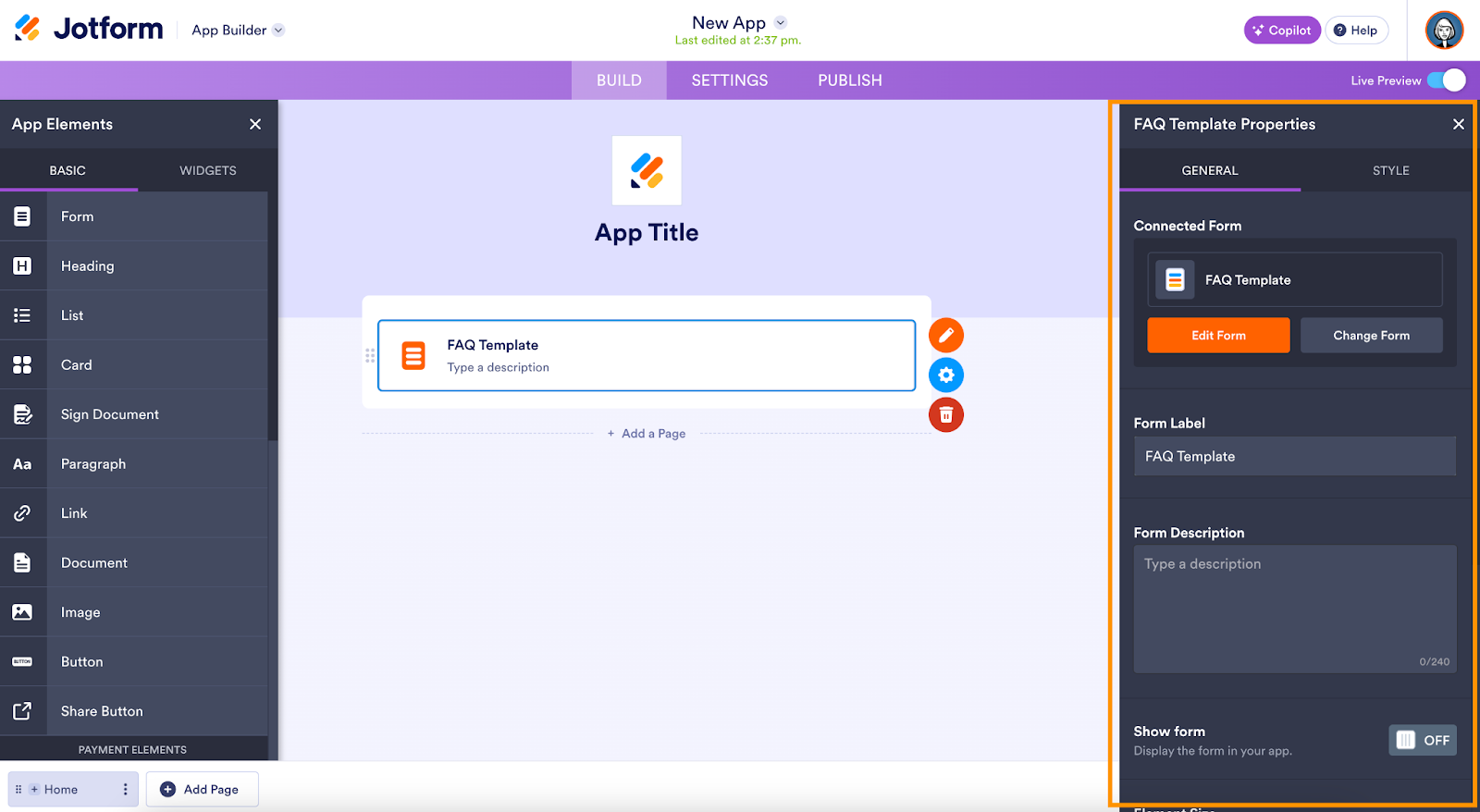Click the App Title heading
1480x812 pixels.
tap(647, 233)
